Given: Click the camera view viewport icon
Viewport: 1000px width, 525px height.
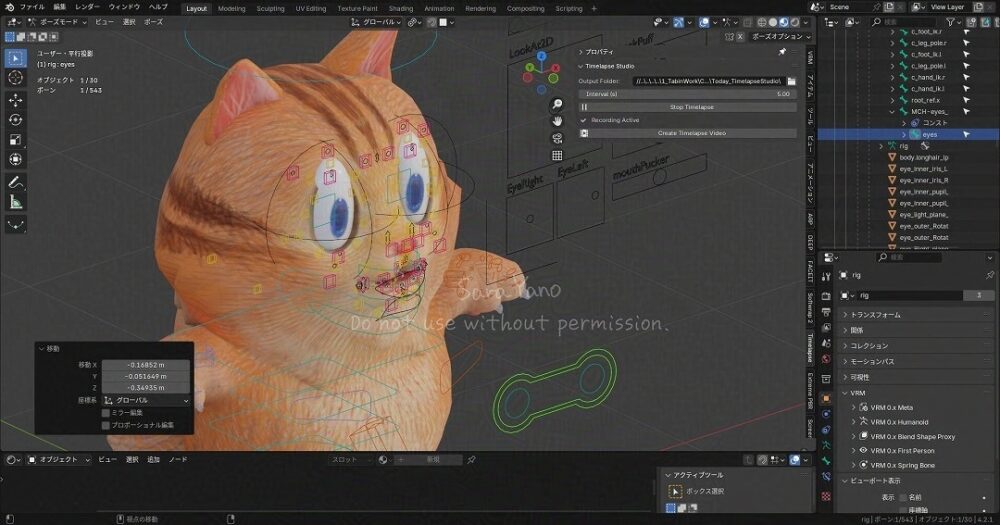Looking at the screenshot, I should [557, 138].
